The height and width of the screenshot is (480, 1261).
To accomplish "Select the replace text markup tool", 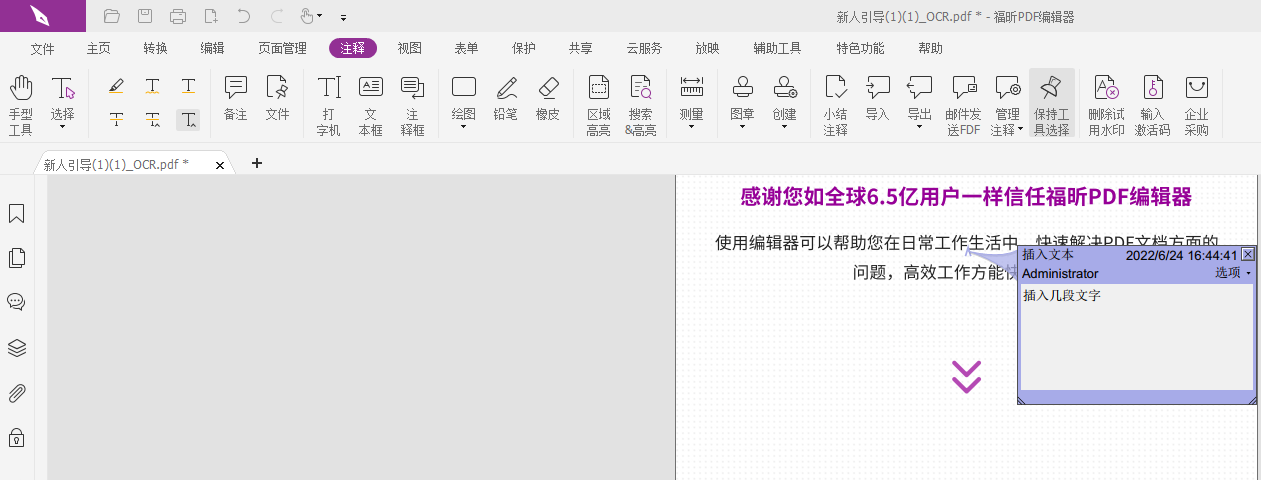I will click(x=152, y=120).
